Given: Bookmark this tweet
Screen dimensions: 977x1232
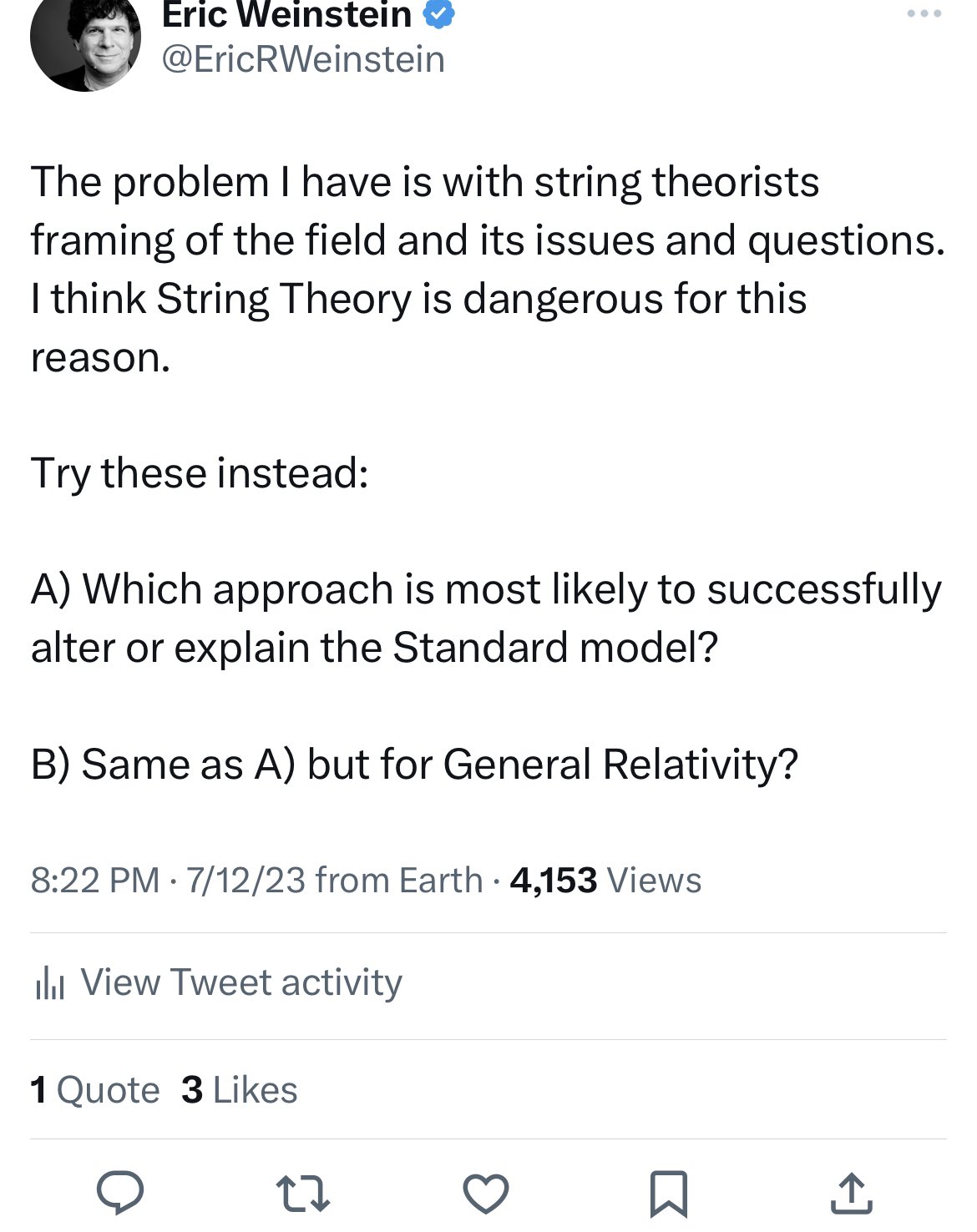Looking at the screenshot, I should (669, 1192).
